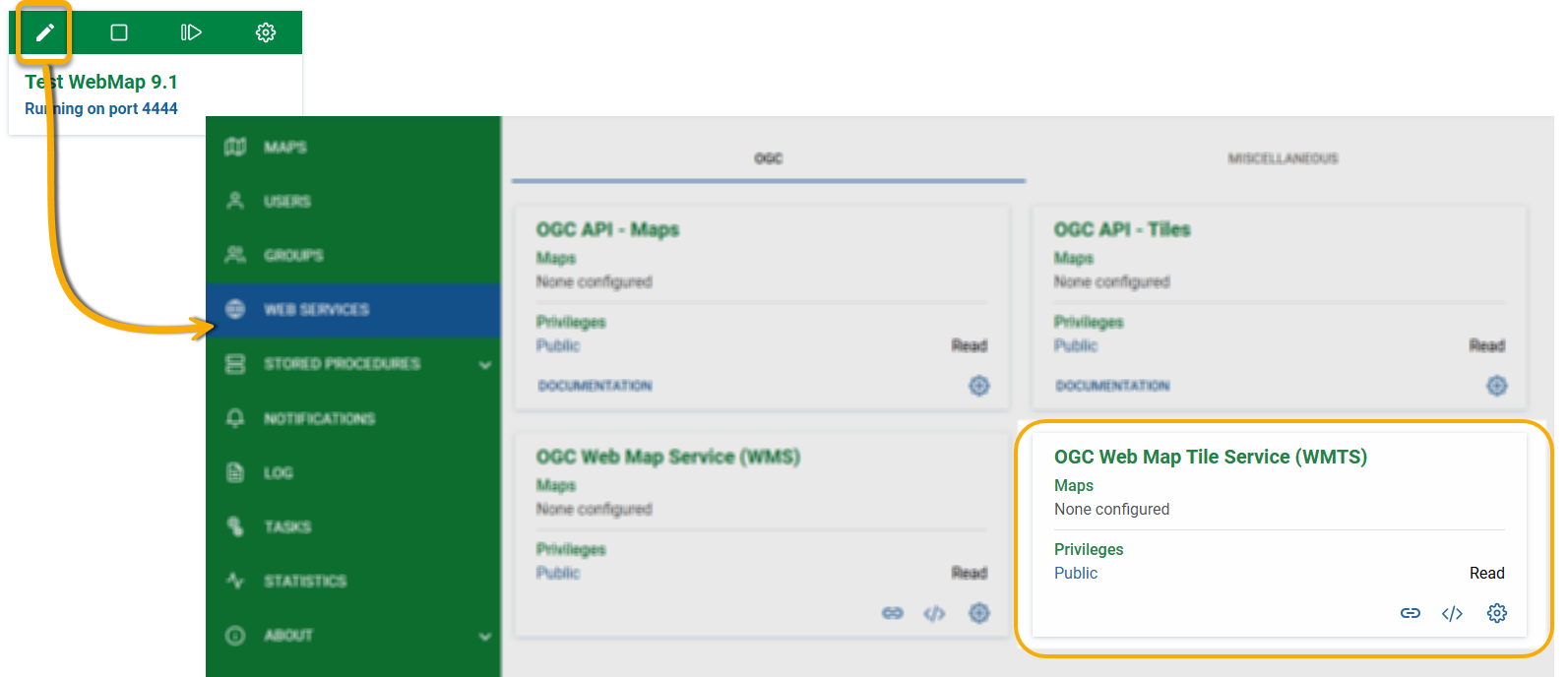Go to Web Services in sidebar
This screenshot has width=1568, height=677.
(x=316, y=310)
